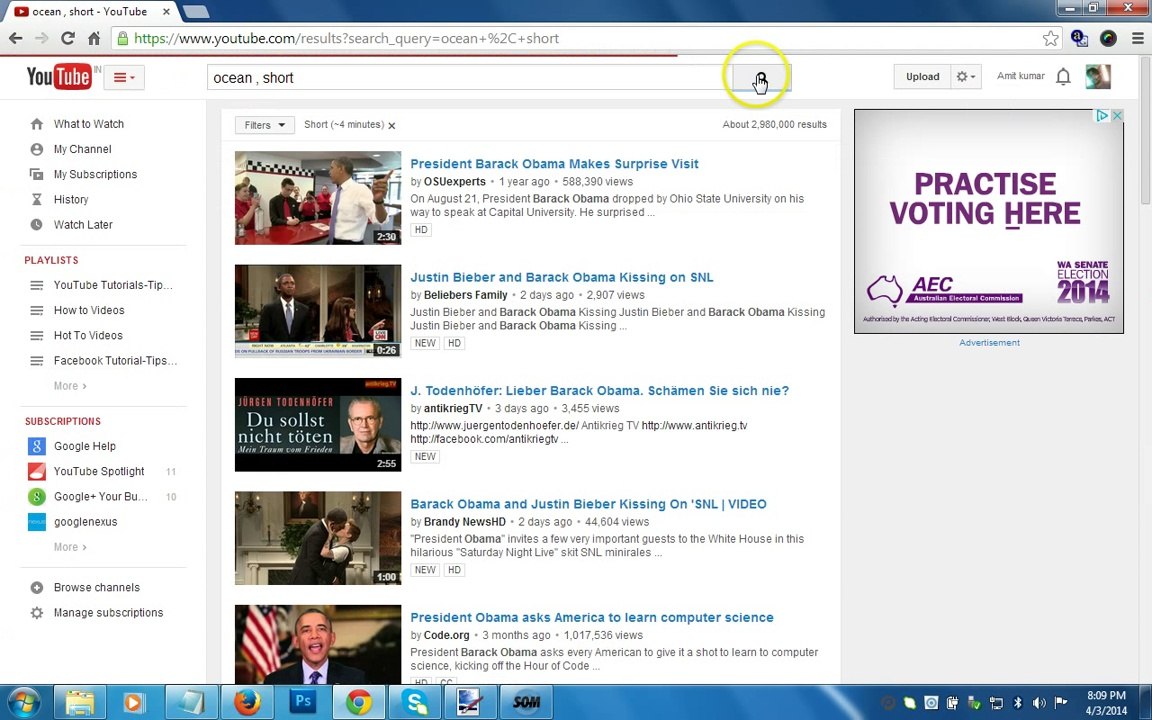Expand More under Subscriptions
Viewport: 1152px width, 720px height.
(x=70, y=547)
